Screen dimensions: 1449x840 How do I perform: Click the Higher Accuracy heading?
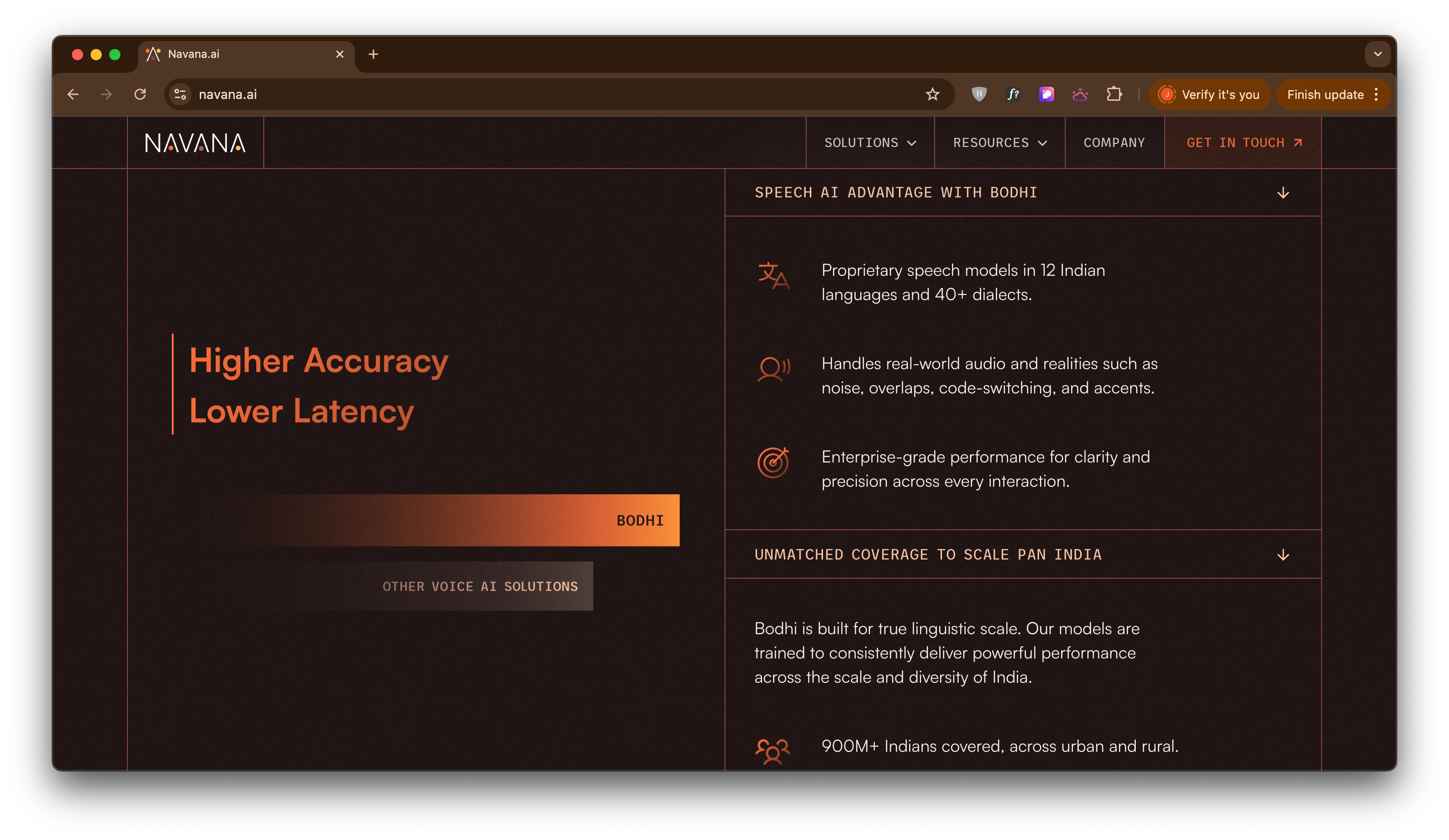319,361
